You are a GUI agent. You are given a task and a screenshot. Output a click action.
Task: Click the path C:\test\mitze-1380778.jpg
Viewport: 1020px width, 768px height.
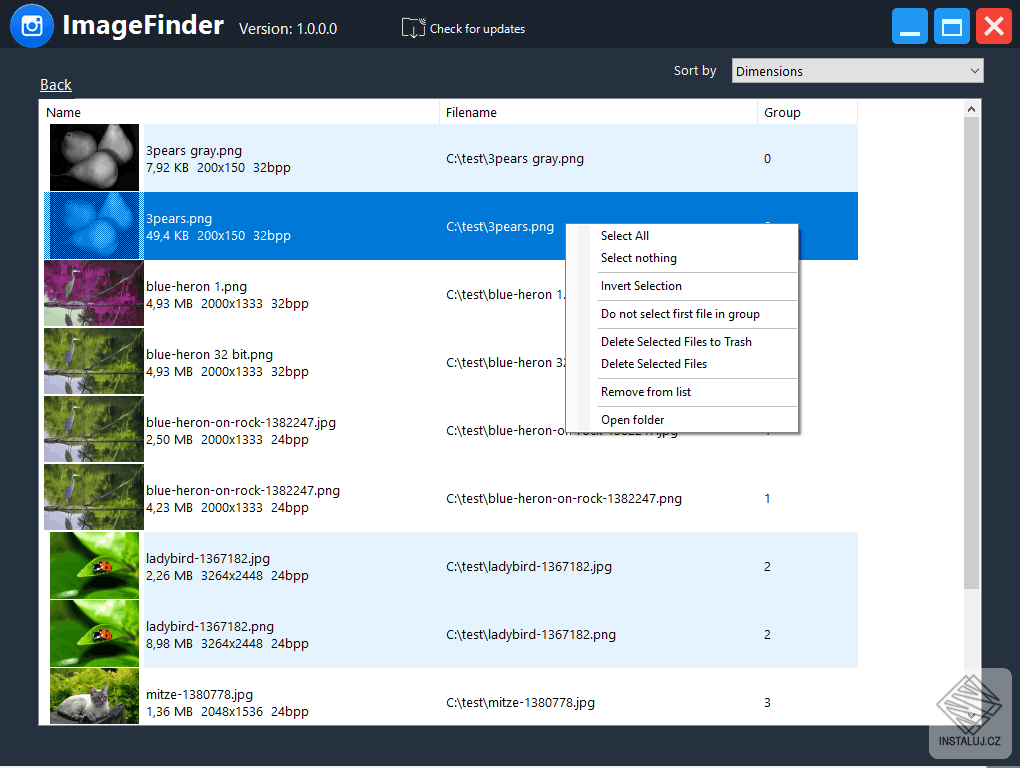pyautogui.click(x=520, y=702)
